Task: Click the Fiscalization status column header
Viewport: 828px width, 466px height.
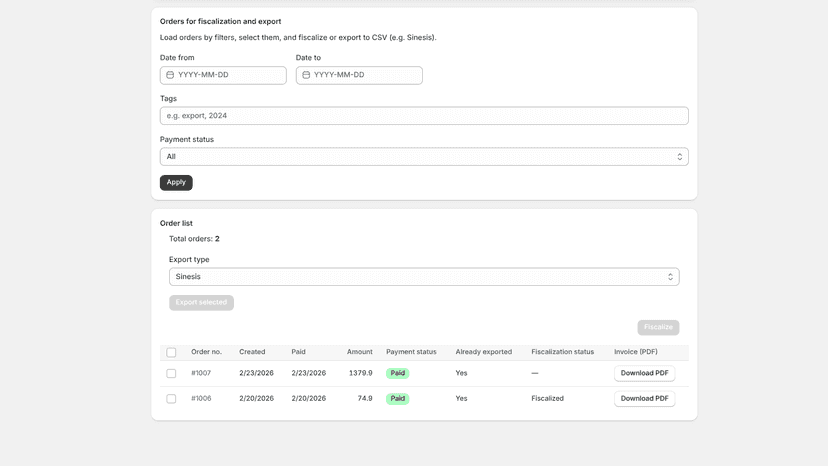Action: tap(562, 352)
